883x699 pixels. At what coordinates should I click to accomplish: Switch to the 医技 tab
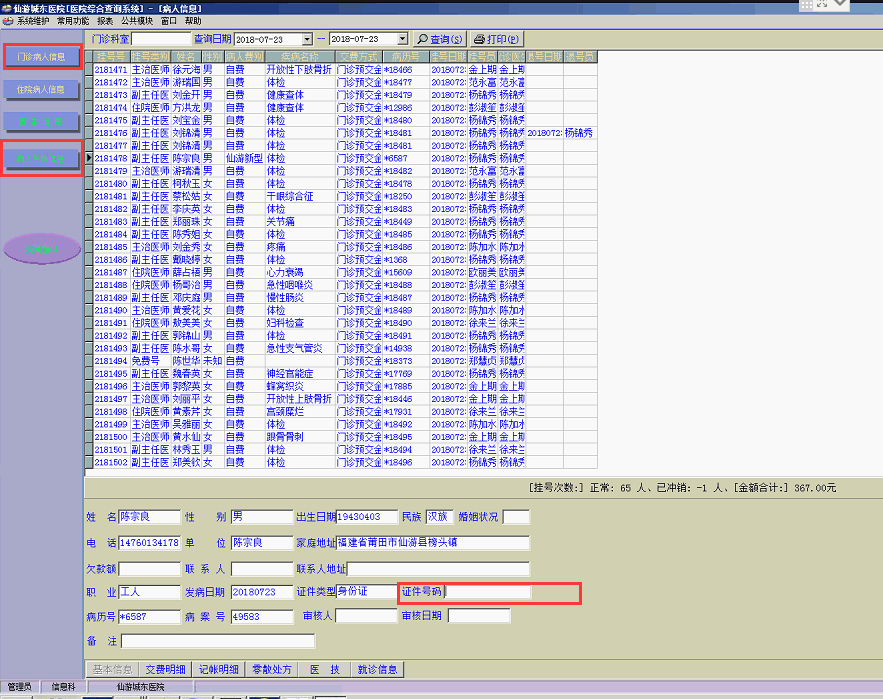point(324,669)
